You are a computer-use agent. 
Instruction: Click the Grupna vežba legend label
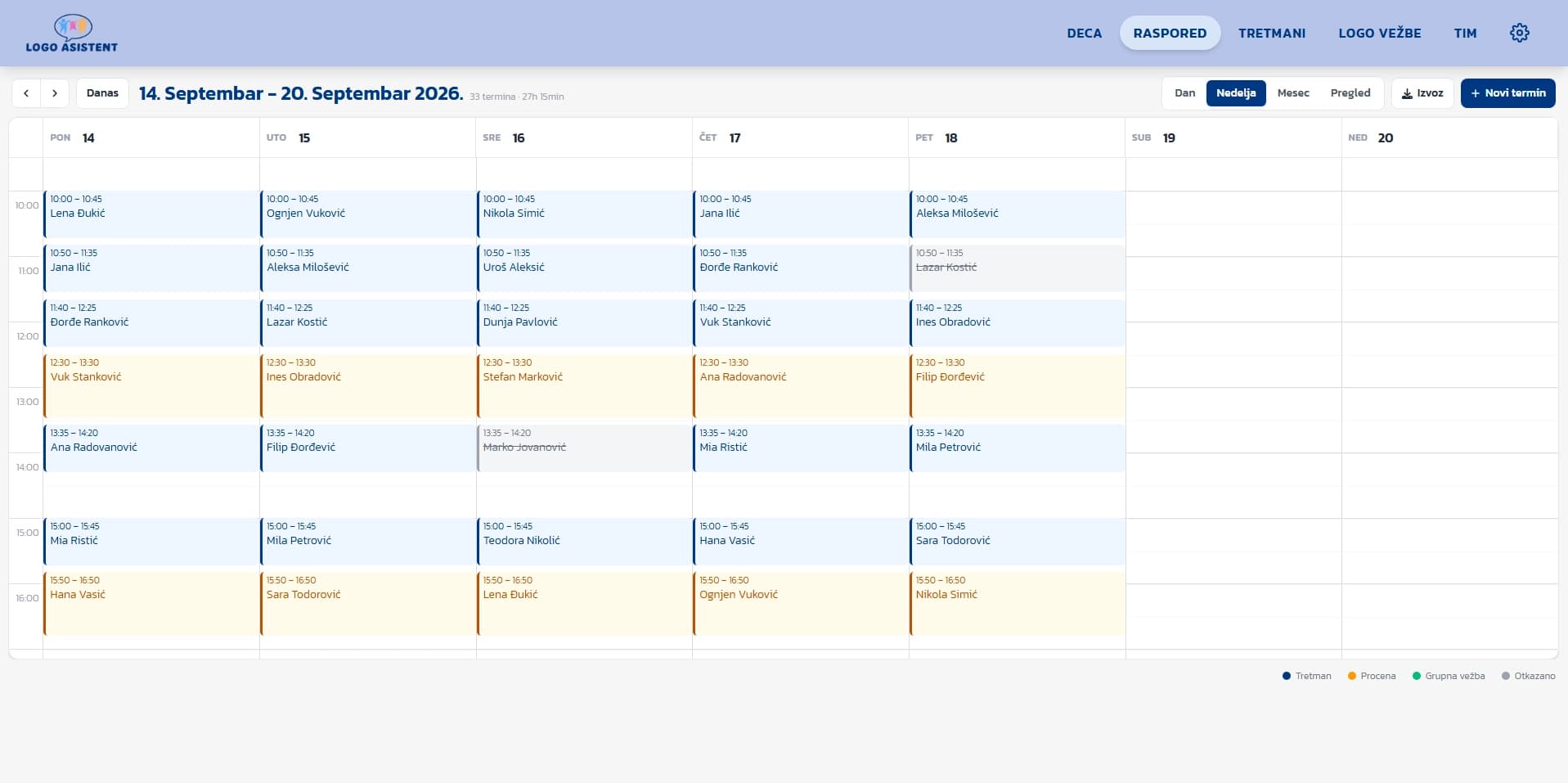pyautogui.click(x=1454, y=676)
